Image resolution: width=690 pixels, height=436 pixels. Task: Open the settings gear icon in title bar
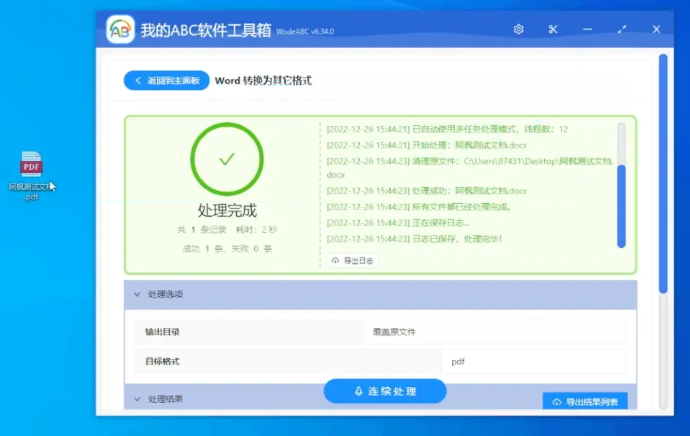point(518,29)
